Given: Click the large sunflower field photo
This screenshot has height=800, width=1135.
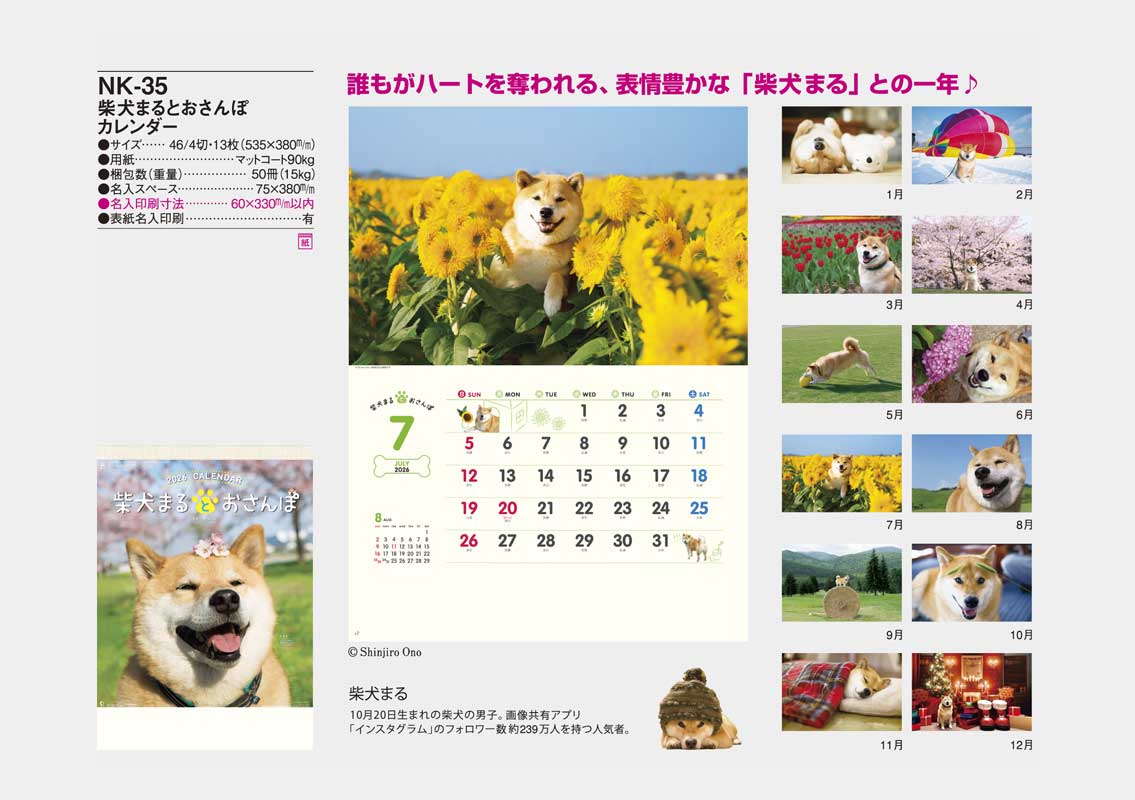Looking at the screenshot, I should (548, 236).
